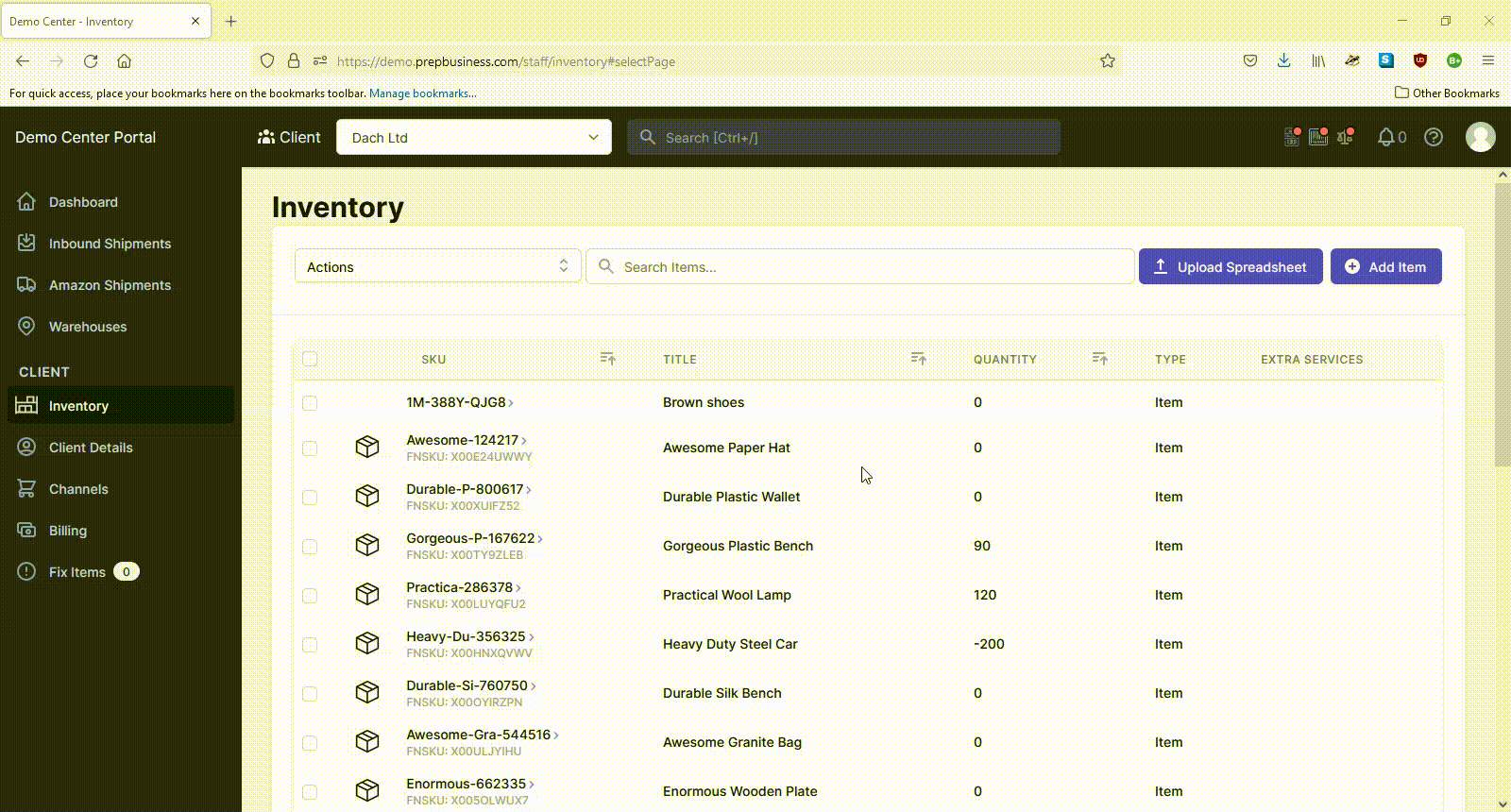Click the Add Item button
1511x812 pixels.
pyautogui.click(x=1385, y=266)
